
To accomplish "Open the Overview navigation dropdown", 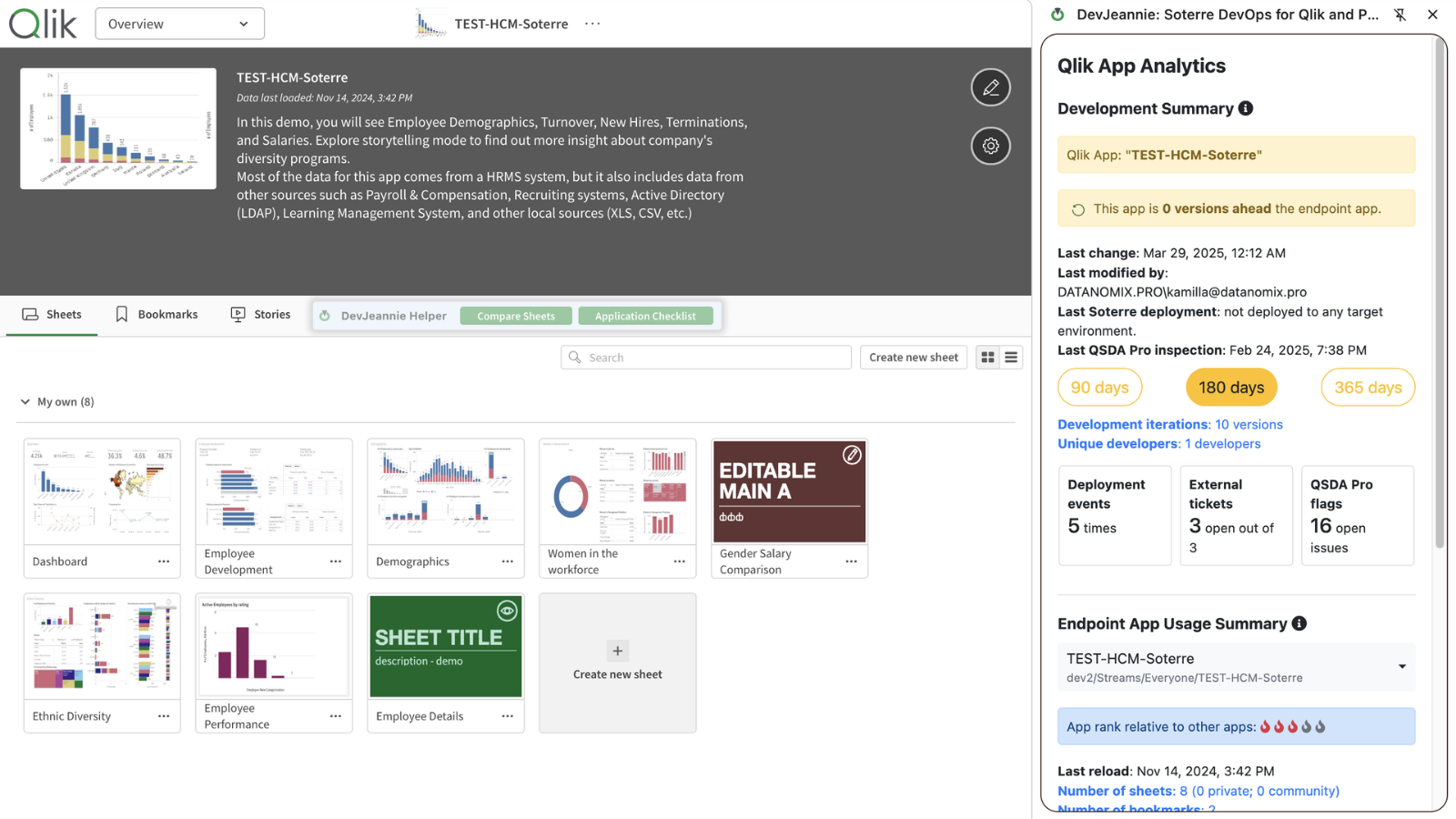I will [x=179, y=24].
